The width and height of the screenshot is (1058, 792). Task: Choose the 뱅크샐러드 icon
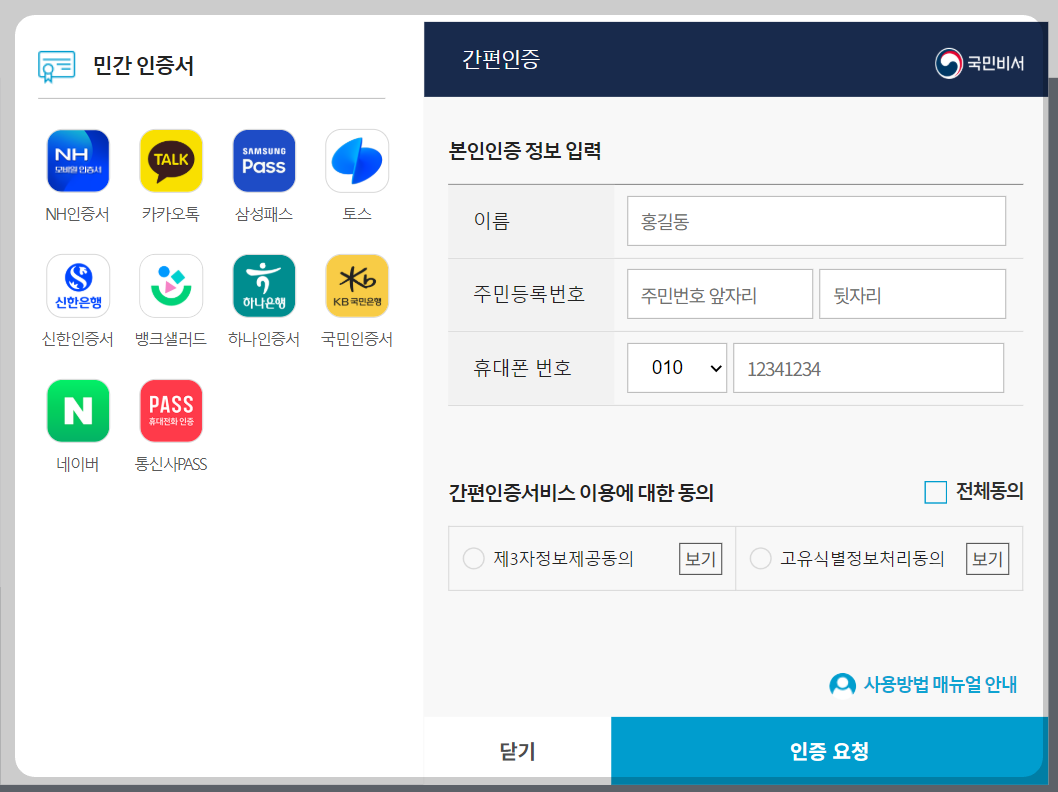(x=171, y=286)
